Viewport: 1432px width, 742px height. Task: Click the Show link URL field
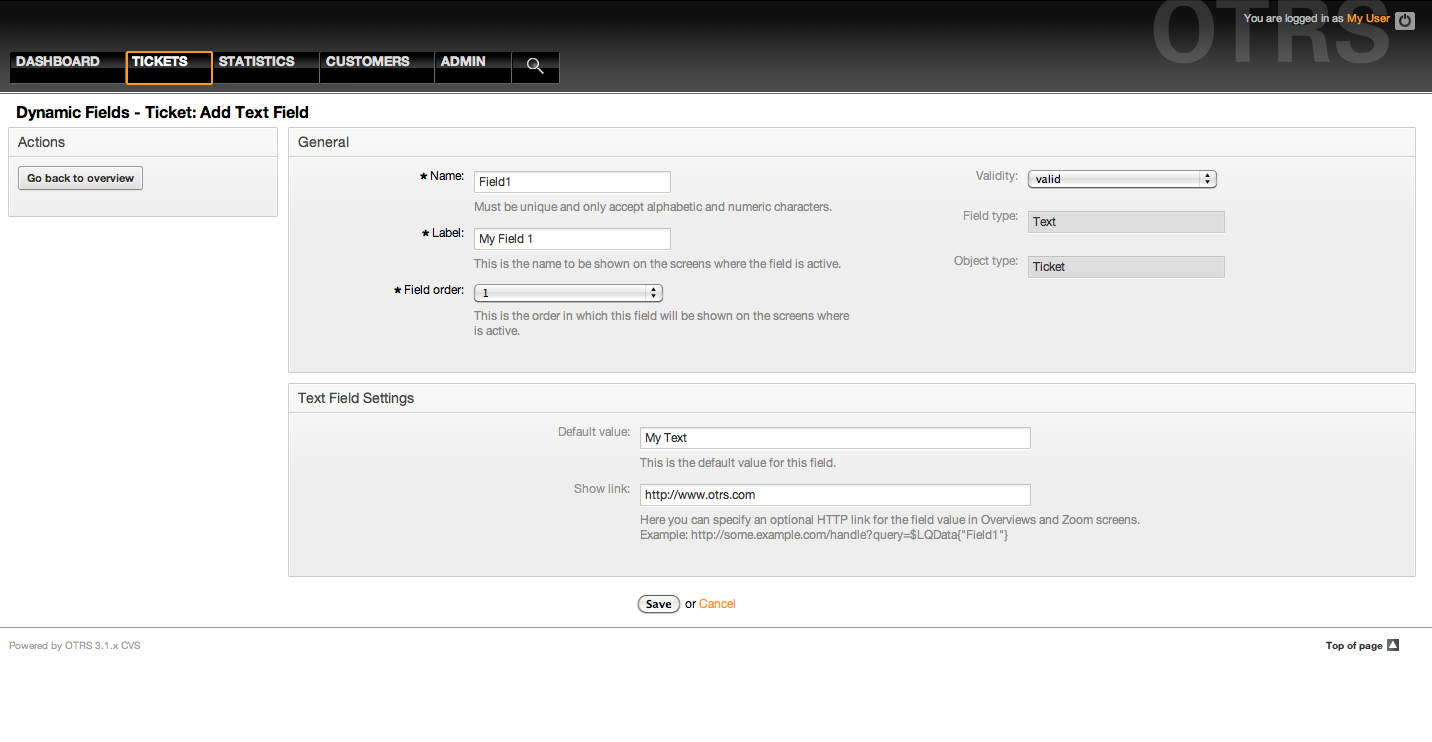point(835,495)
